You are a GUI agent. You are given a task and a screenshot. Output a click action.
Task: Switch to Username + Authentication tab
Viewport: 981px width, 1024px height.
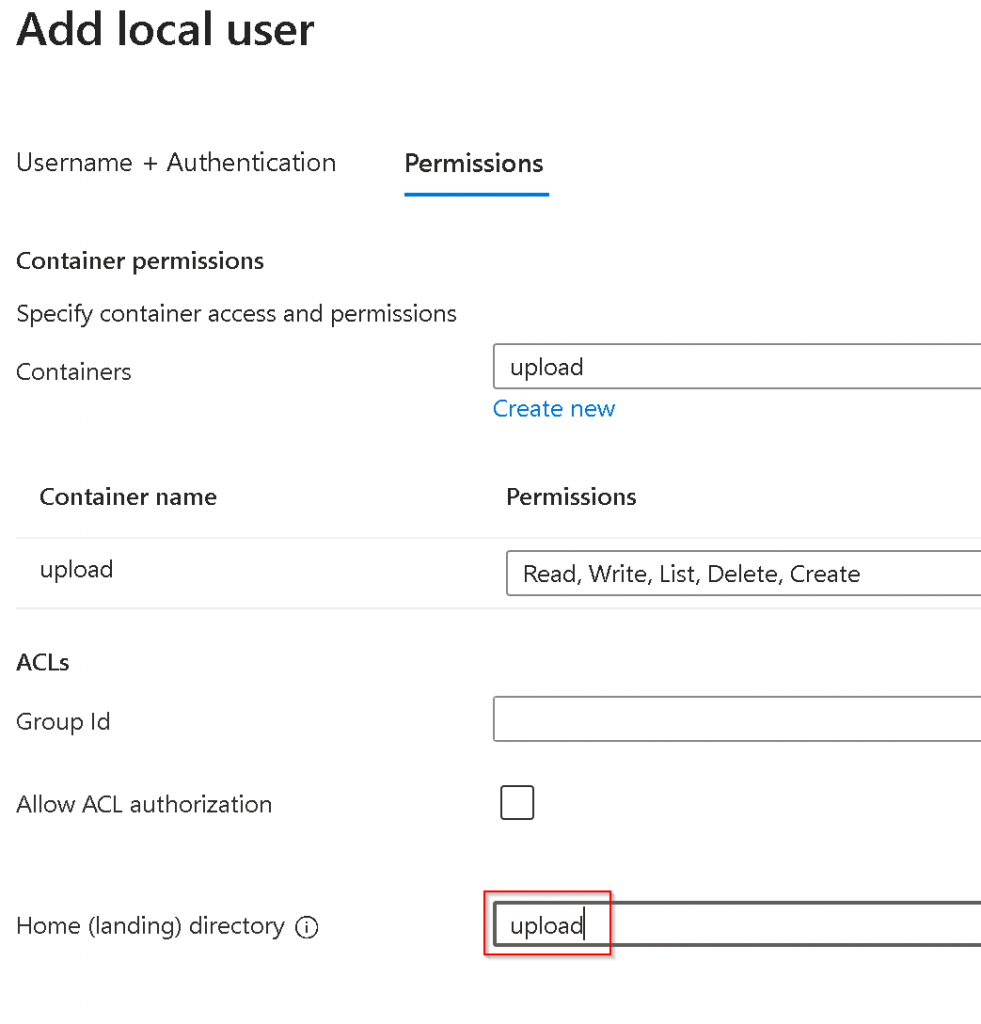176,163
